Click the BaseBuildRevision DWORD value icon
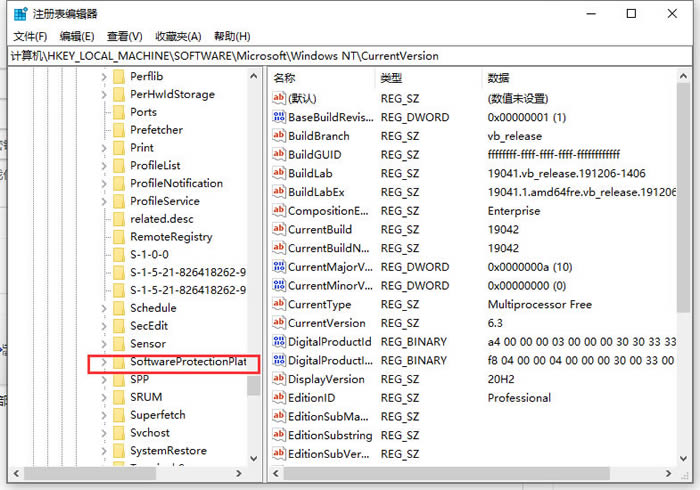This screenshot has height=490, width=700. (x=279, y=117)
